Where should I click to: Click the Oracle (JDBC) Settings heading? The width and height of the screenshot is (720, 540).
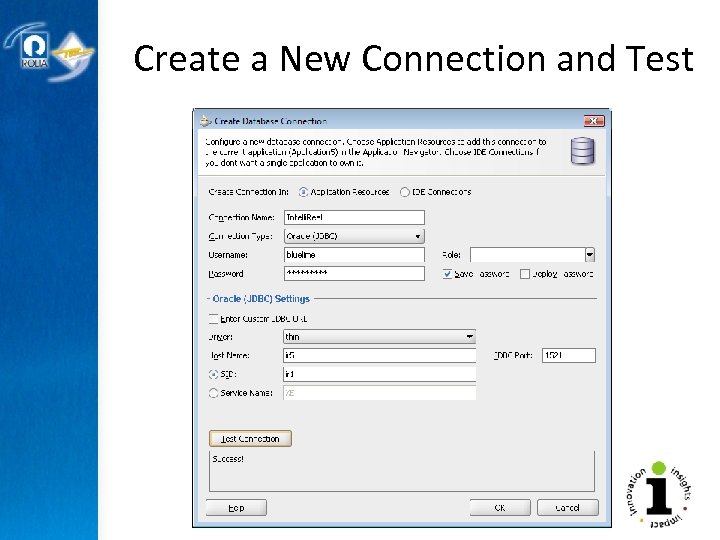click(x=261, y=299)
